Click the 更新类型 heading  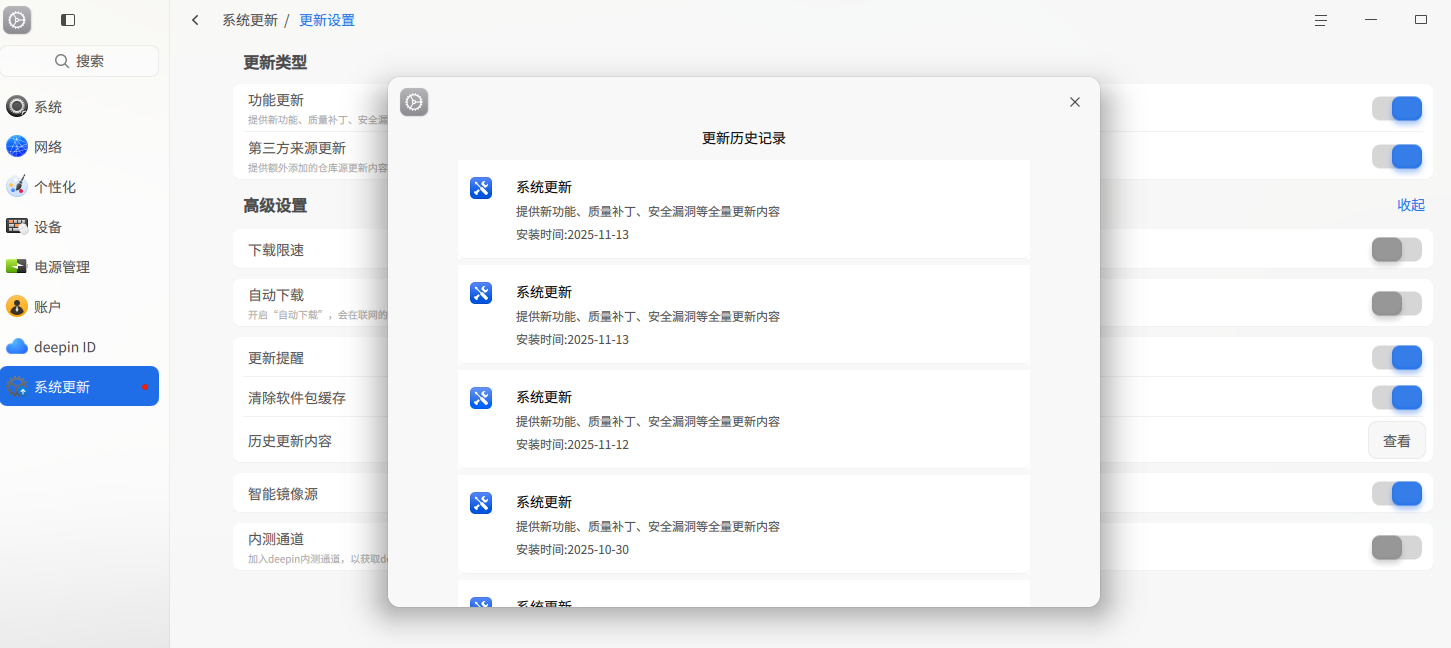coord(275,62)
